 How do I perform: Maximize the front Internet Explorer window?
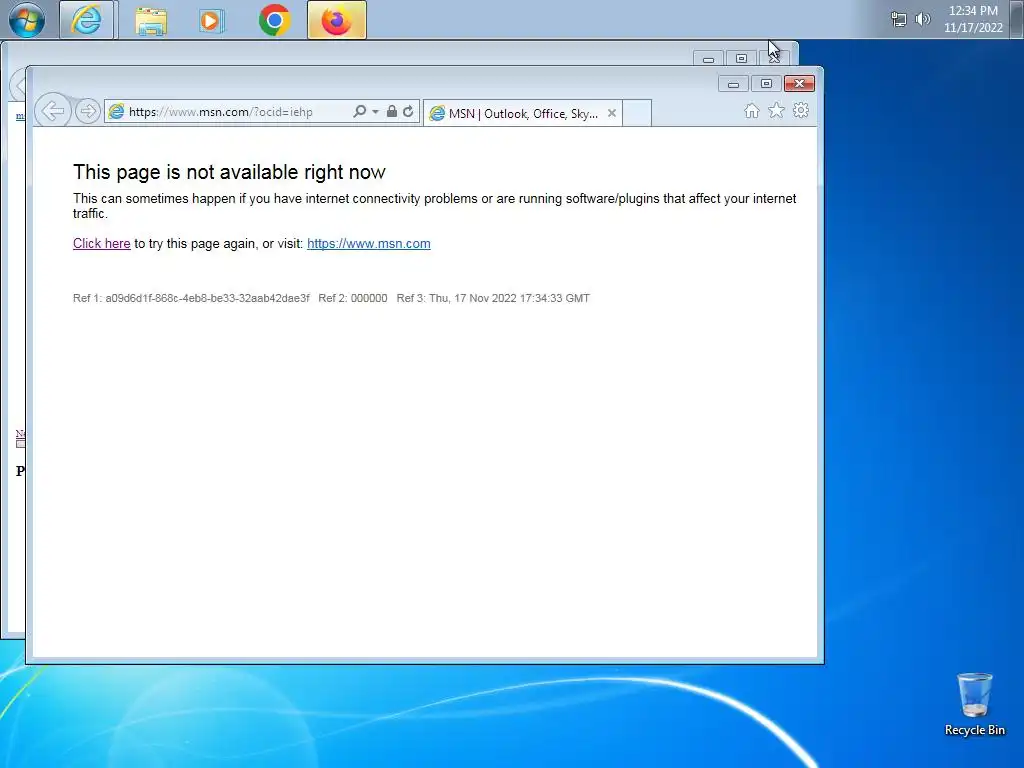click(x=766, y=84)
